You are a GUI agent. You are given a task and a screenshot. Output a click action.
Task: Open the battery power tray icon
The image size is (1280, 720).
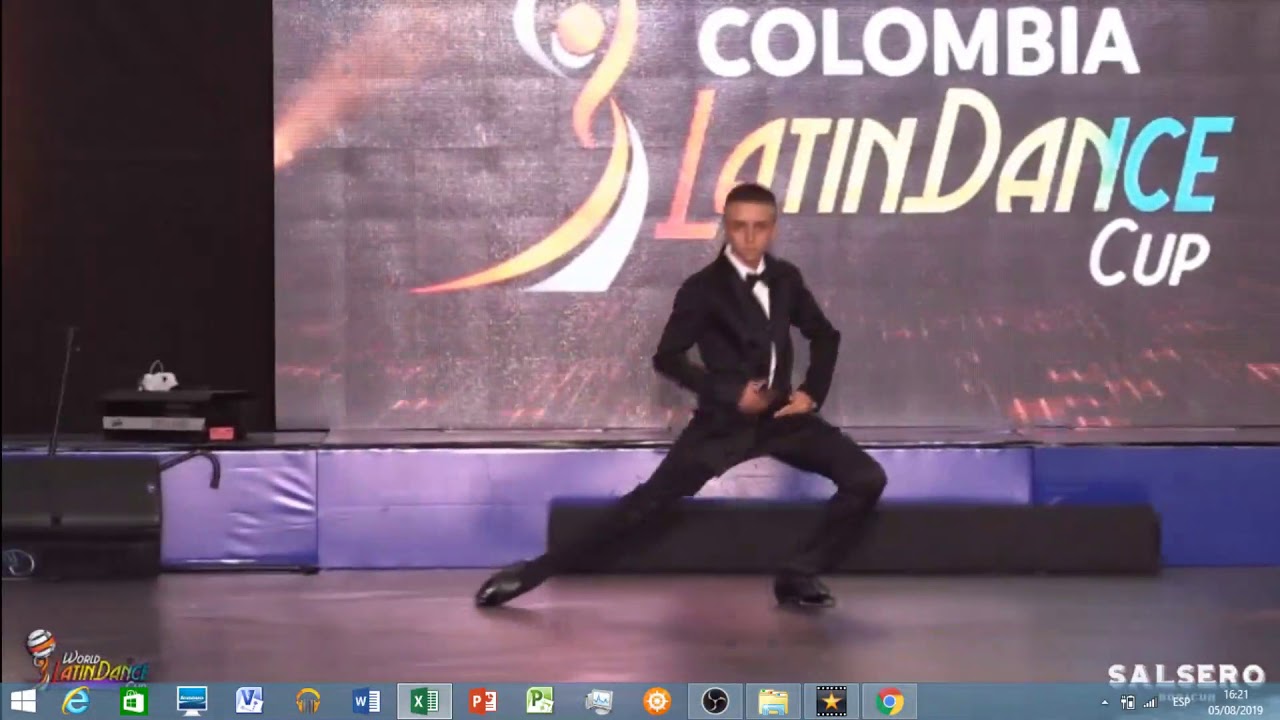pos(1128,702)
